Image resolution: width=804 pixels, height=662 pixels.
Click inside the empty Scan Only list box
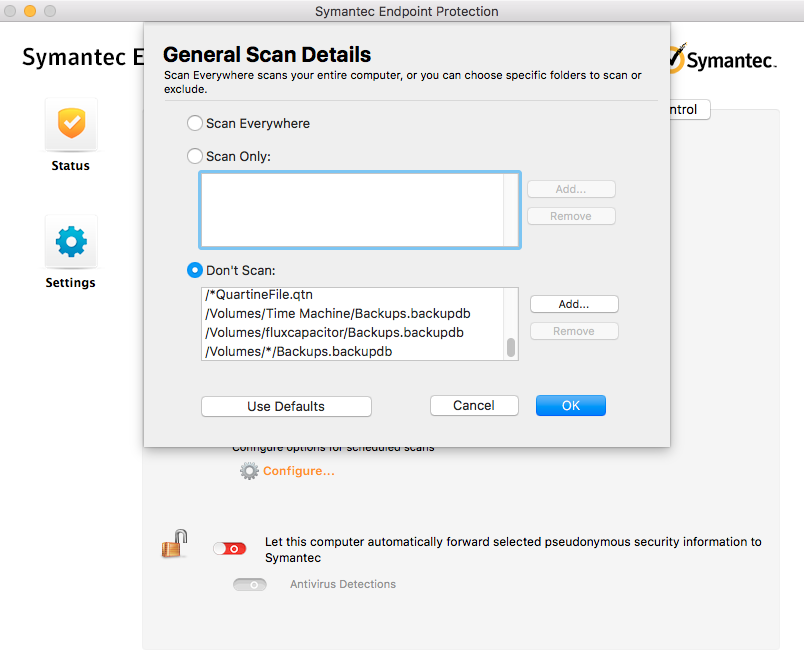tap(352, 210)
